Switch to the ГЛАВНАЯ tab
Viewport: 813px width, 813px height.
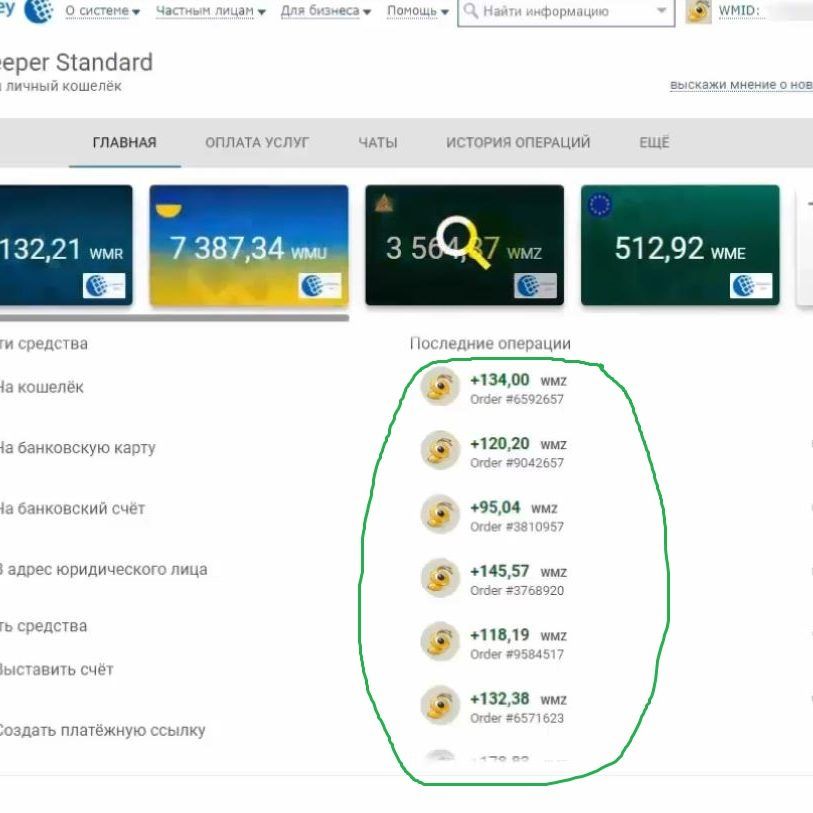pyautogui.click(x=124, y=143)
